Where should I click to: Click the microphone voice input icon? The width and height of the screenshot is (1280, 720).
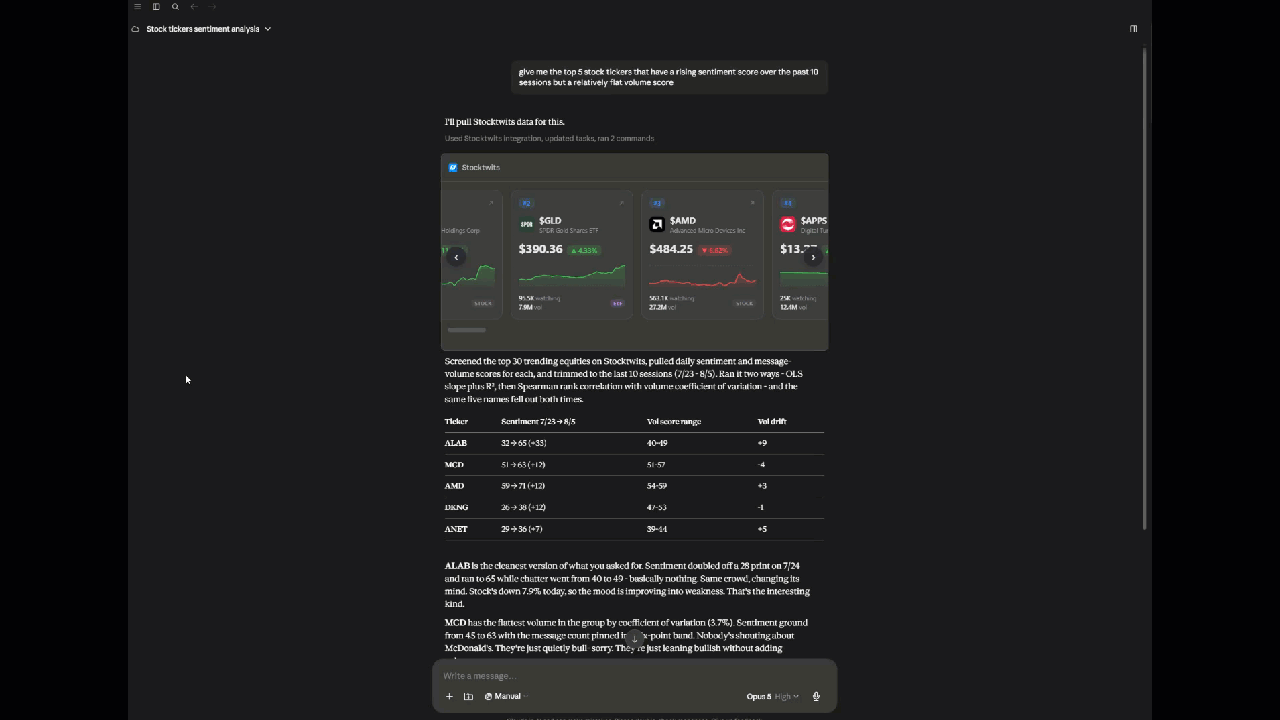(816, 696)
